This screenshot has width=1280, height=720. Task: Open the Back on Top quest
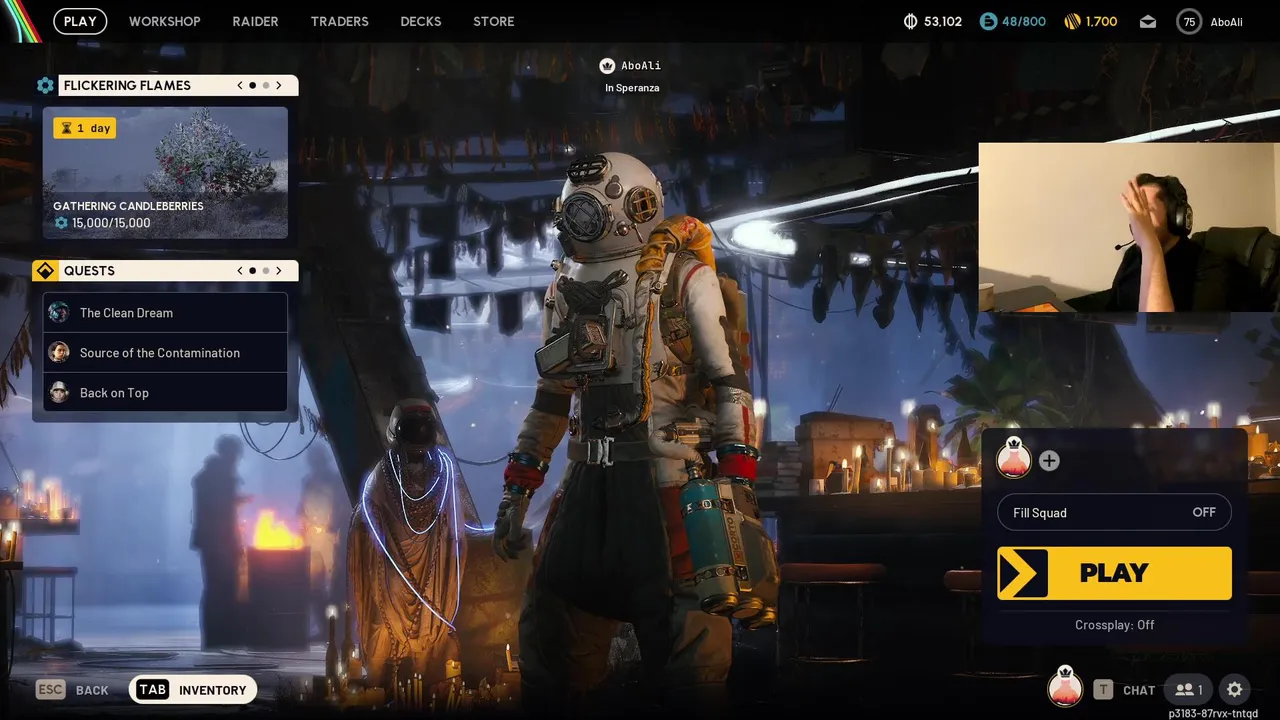click(165, 393)
